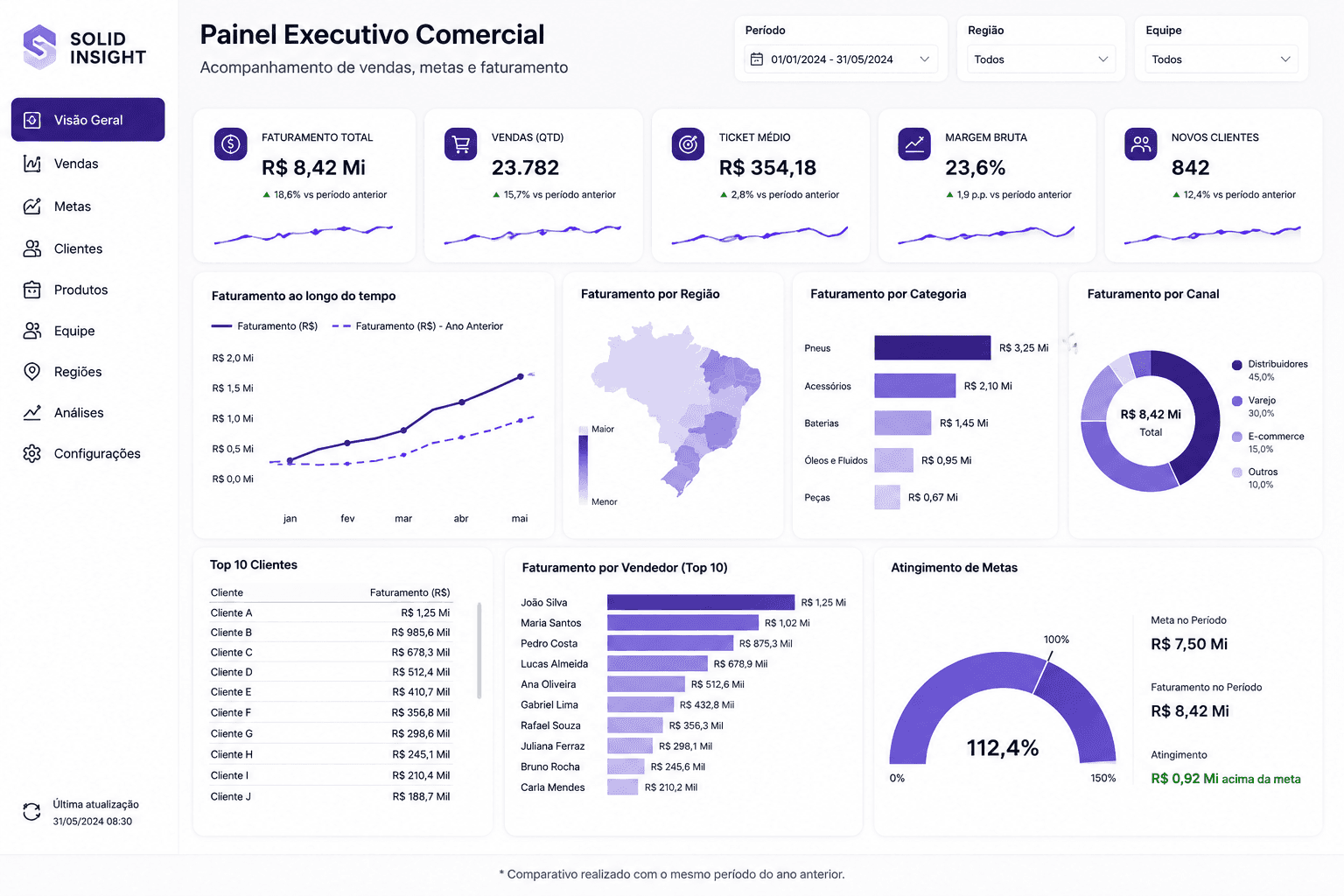Go to the Metas section
The height and width of the screenshot is (896, 1344).
tap(73, 206)
